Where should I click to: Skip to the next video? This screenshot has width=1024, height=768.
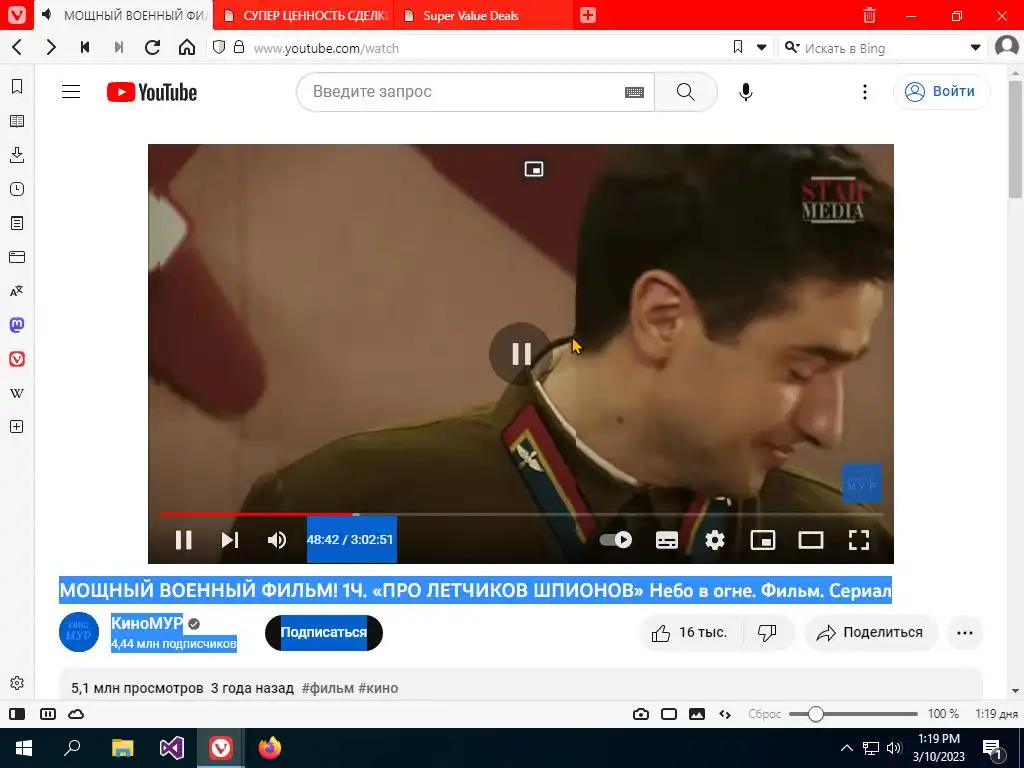[230, 540]
